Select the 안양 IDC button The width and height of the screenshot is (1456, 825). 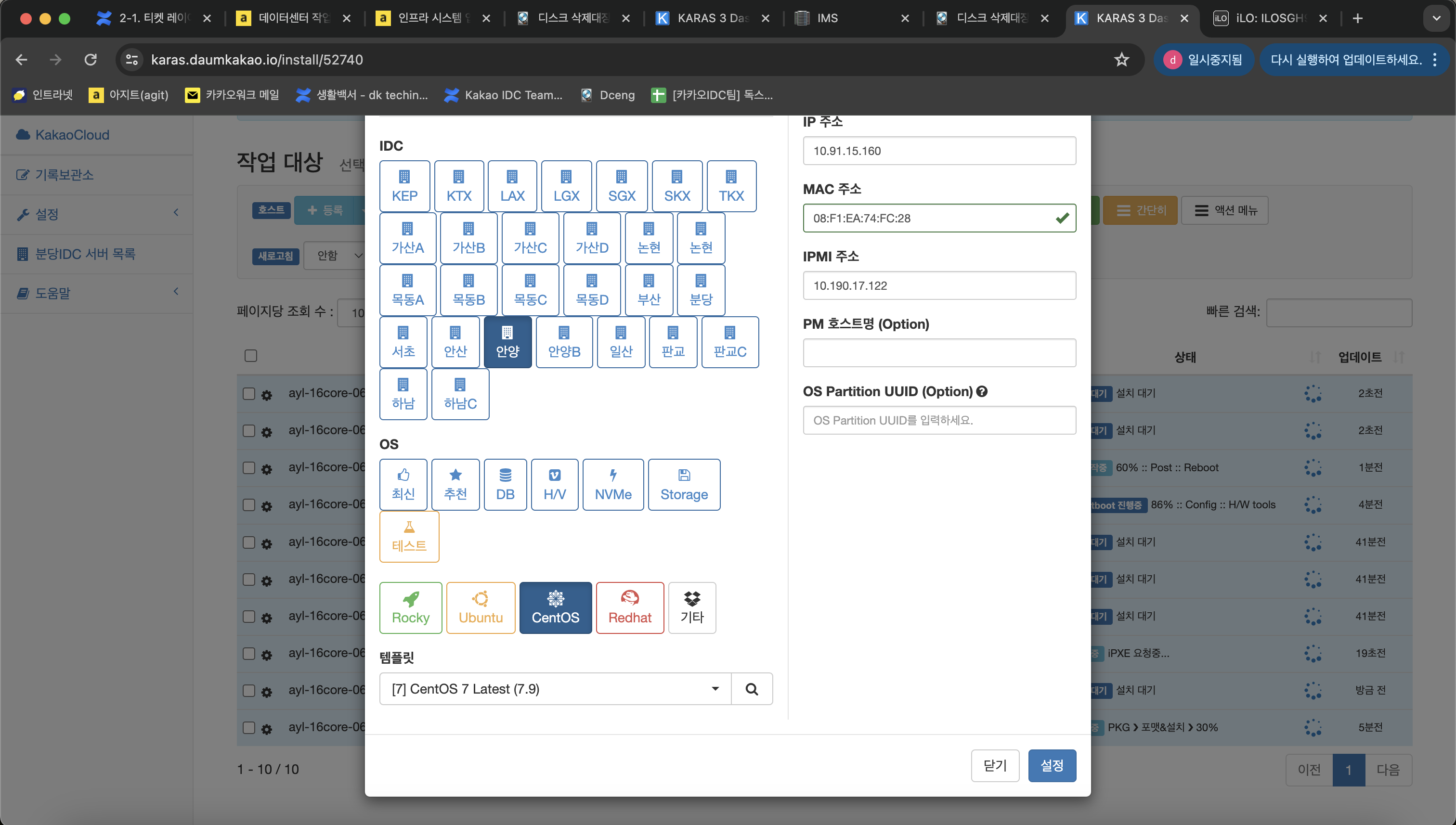[x=507, y=342]
